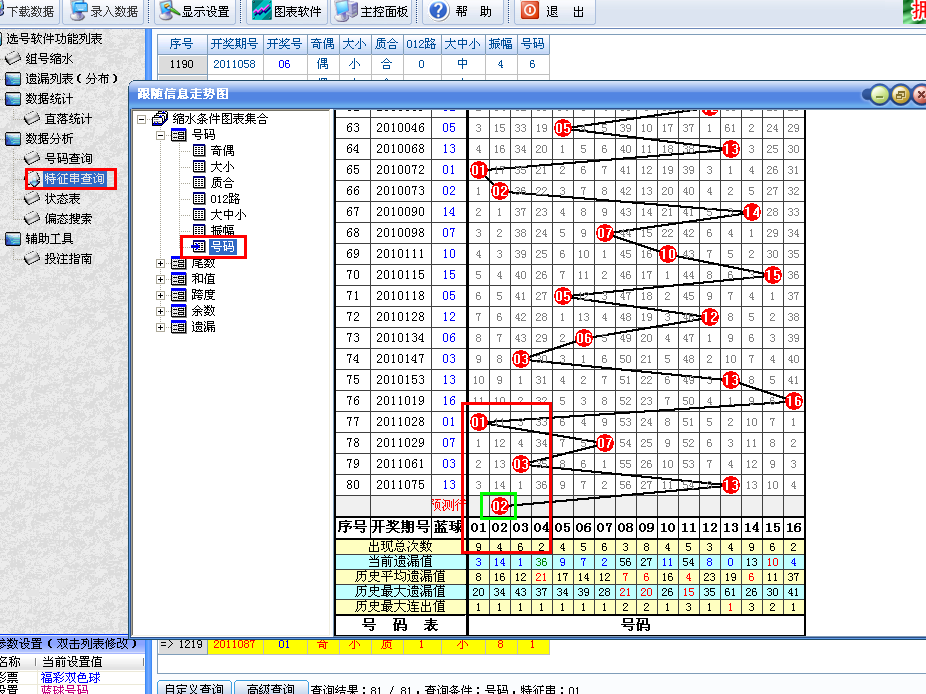Viewport: 926px width, 694px height.
Task: Click the 开奖期号 column header
Action: tap(235, 44)
